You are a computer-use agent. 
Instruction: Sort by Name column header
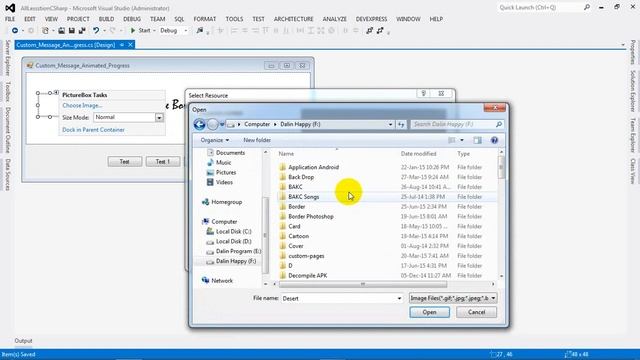(286, 154)
